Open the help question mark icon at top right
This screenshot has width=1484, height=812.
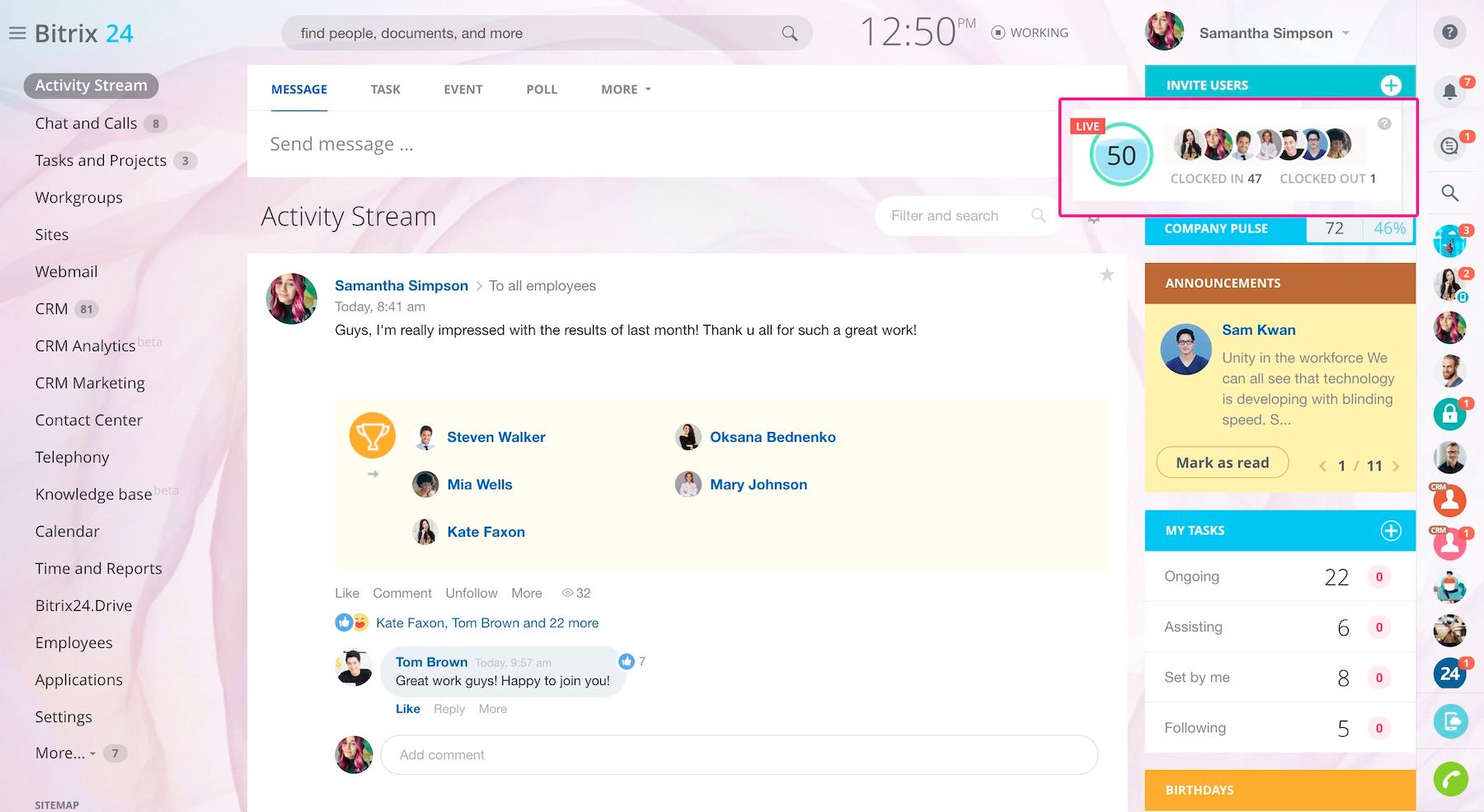click(1449, 33)
